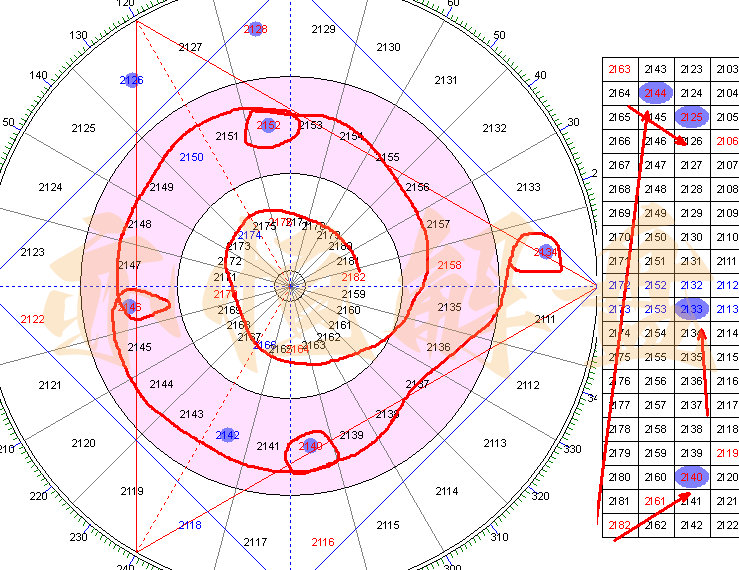Select 2143 on the wheel pink ring
Screen dimensions: 739x570
click(x=191, y=414)
